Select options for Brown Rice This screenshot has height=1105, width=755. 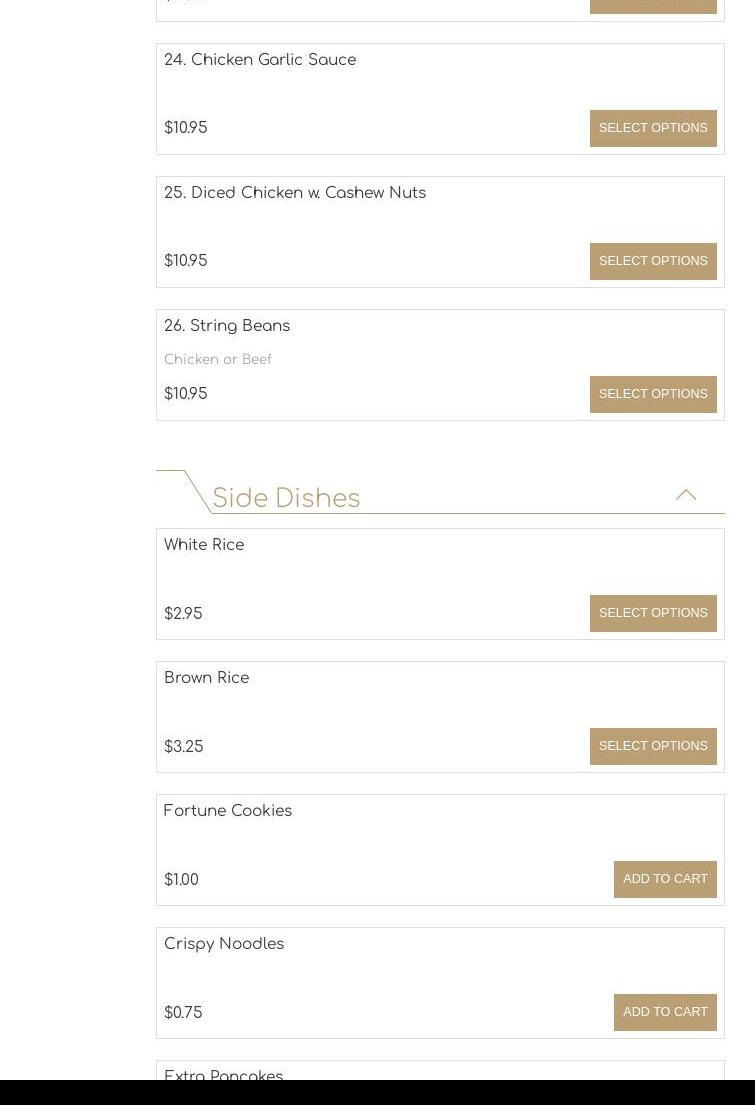[x=653, y=746]
